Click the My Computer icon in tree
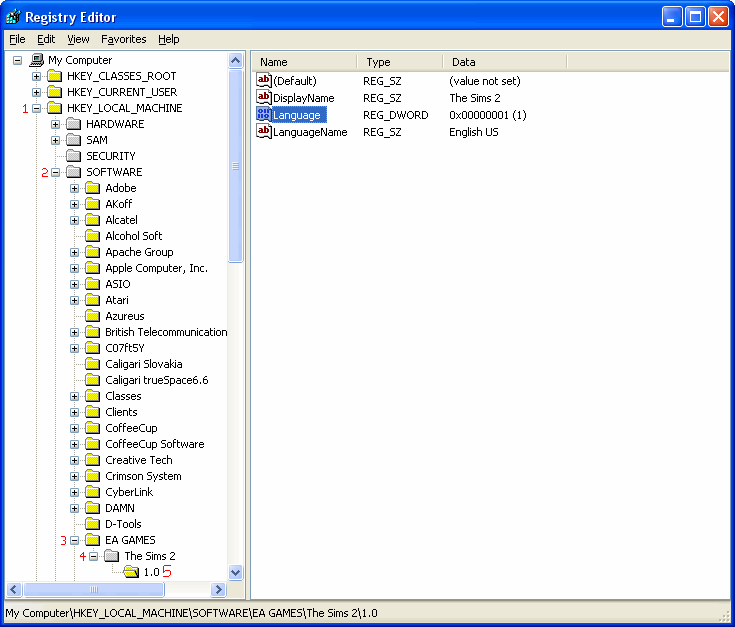The image size is (735, 627). click(x=37, y=60)
